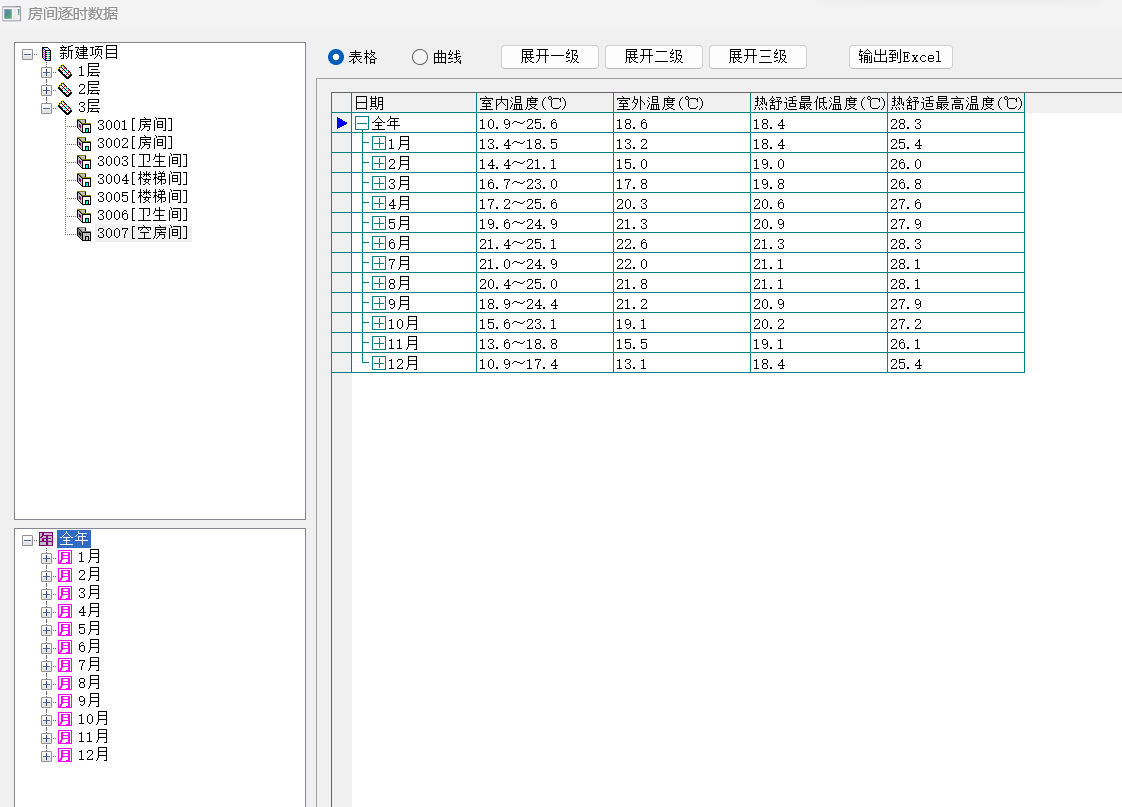Click the 新建项目 project root icon
Image resolution: width=1122 pixels, height=807 pixels.
click(46, 53)
